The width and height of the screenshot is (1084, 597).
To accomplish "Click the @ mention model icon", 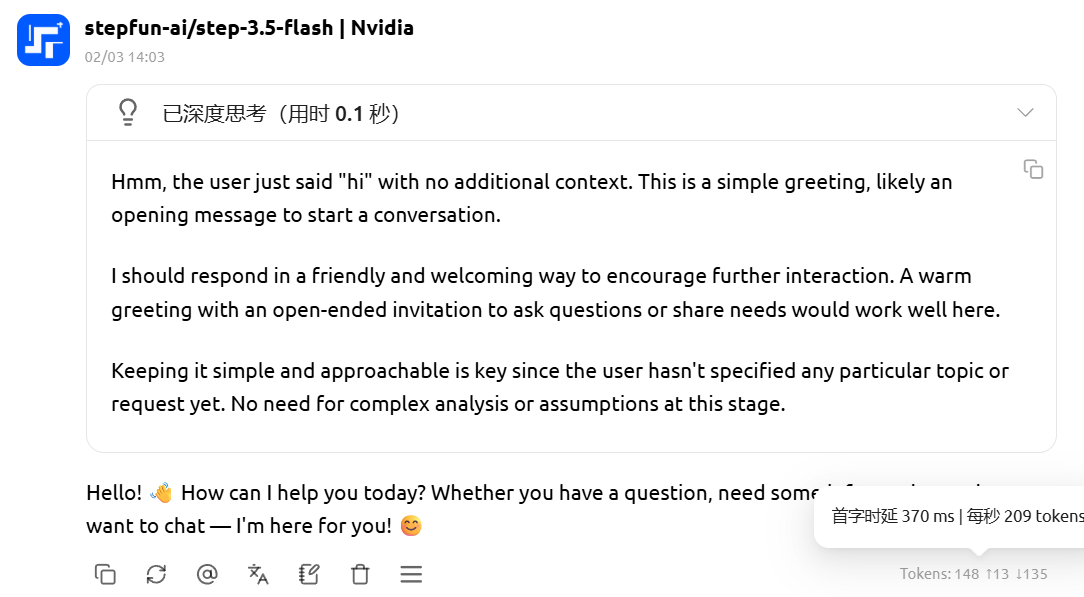I will [207, 574].
